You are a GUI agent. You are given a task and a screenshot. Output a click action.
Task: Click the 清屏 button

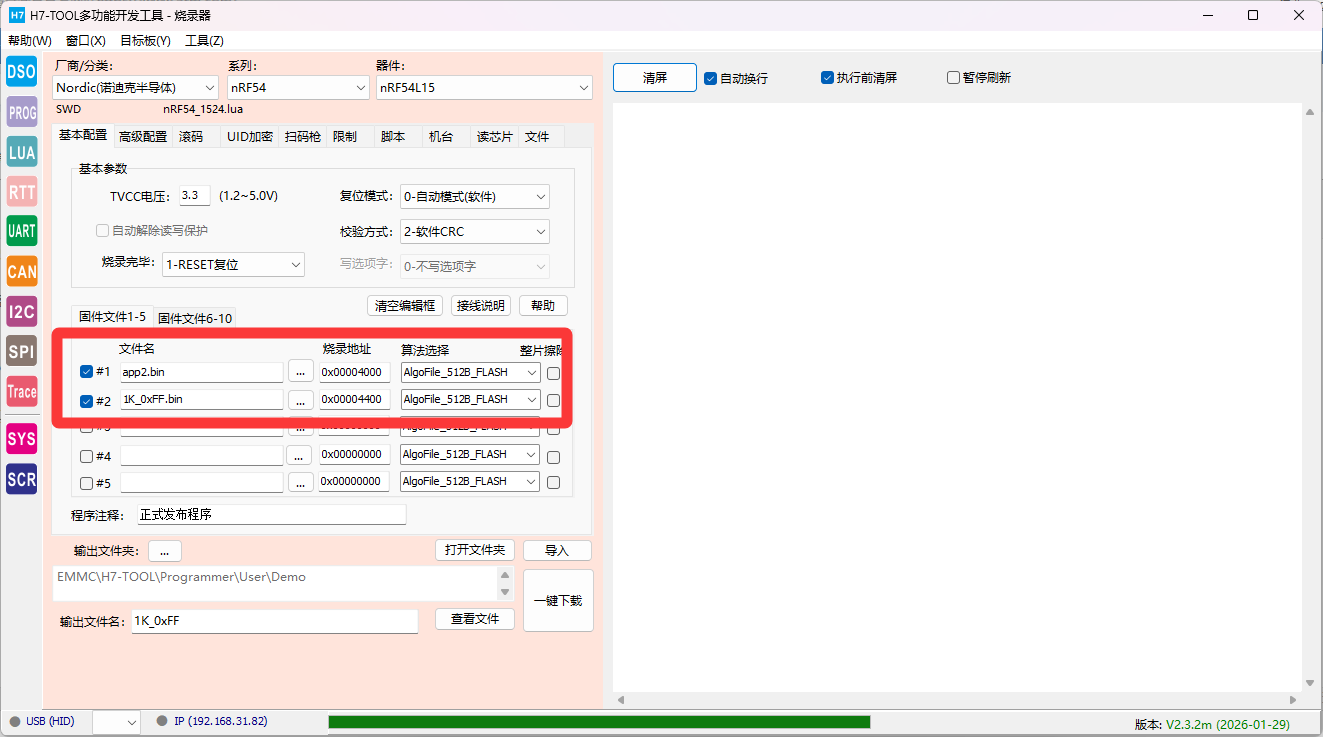tap(654, 78)
